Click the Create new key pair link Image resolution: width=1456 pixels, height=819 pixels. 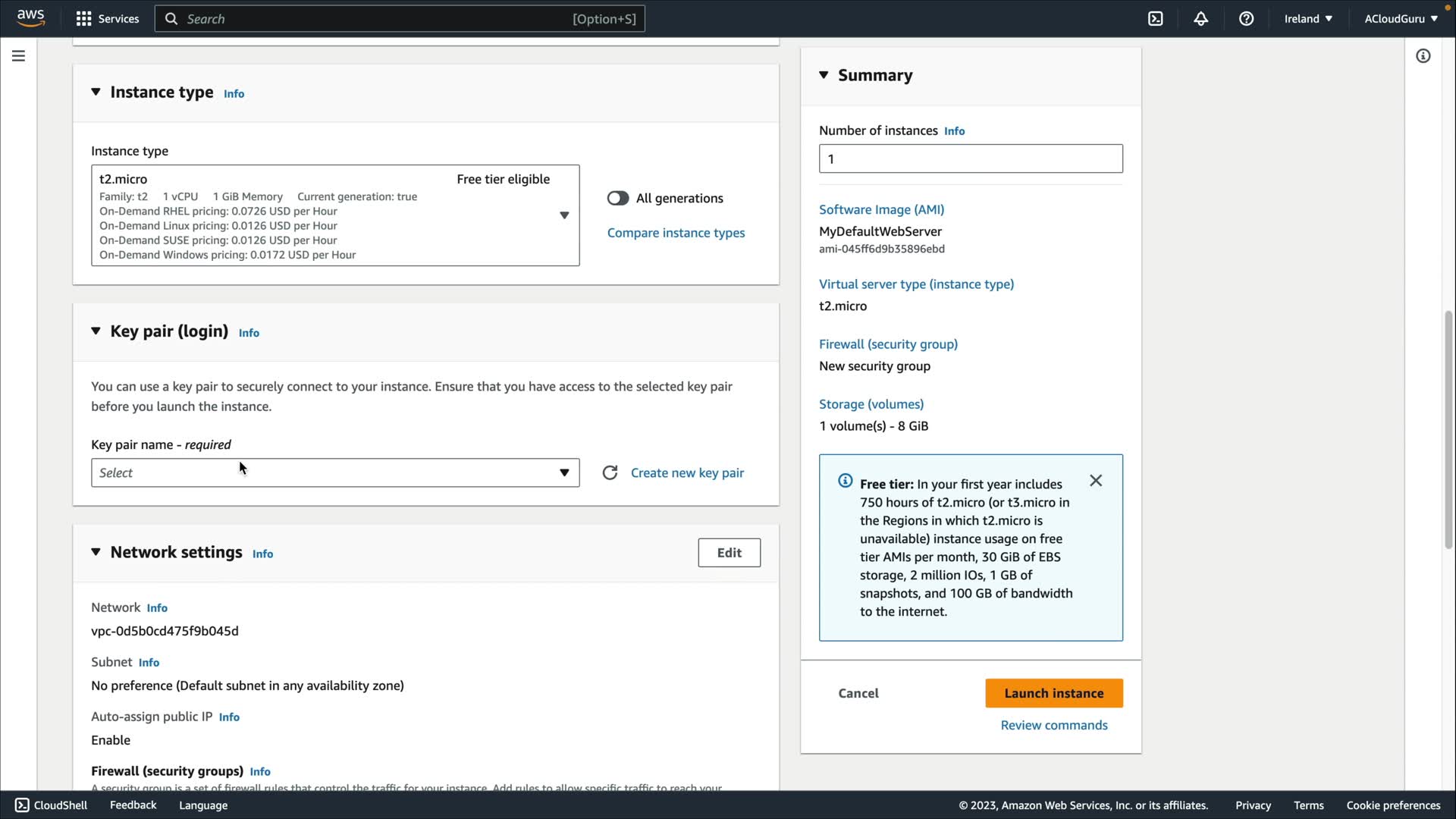point(686,473)
